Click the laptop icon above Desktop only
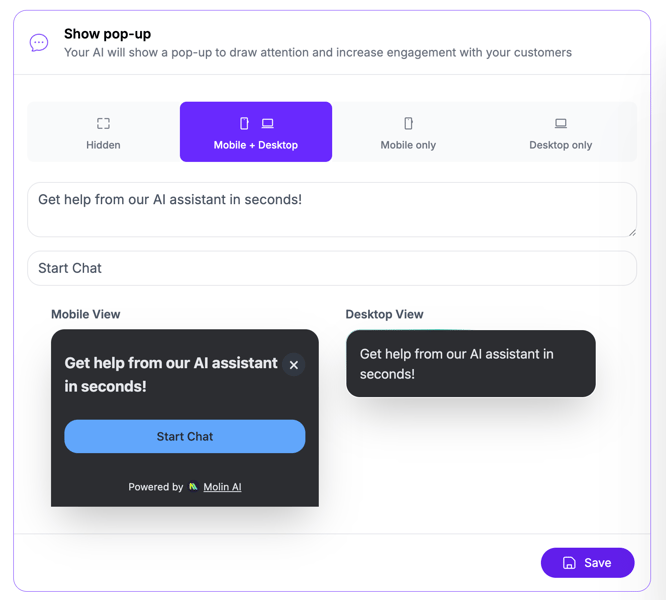This screenshot has height=600, width=666. [x=561, y=123]
